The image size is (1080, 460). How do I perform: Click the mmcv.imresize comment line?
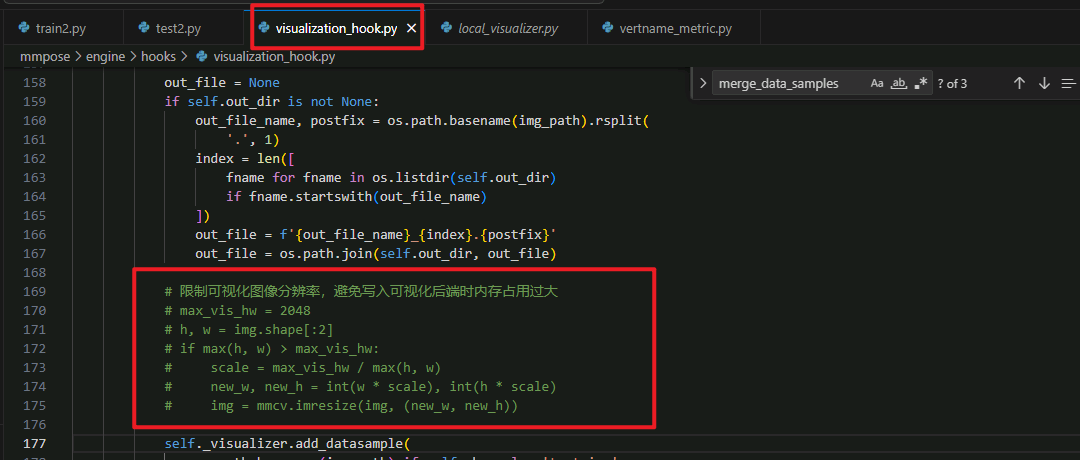point(341,406)
